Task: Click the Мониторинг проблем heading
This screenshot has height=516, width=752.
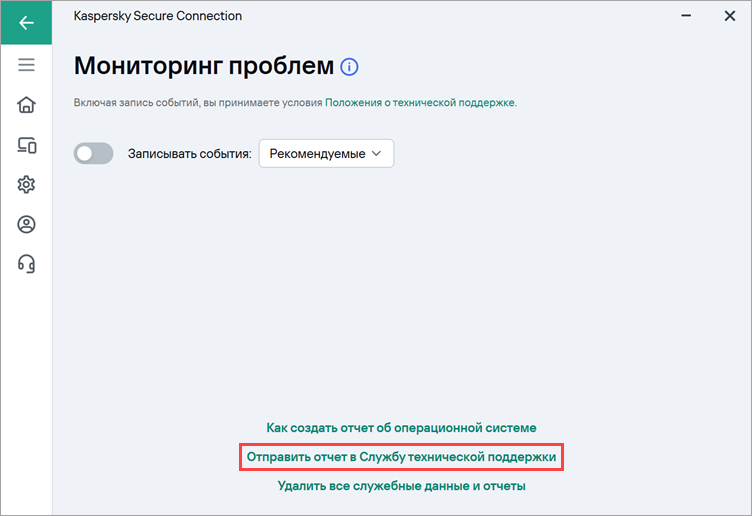Action: pos(204,66)
